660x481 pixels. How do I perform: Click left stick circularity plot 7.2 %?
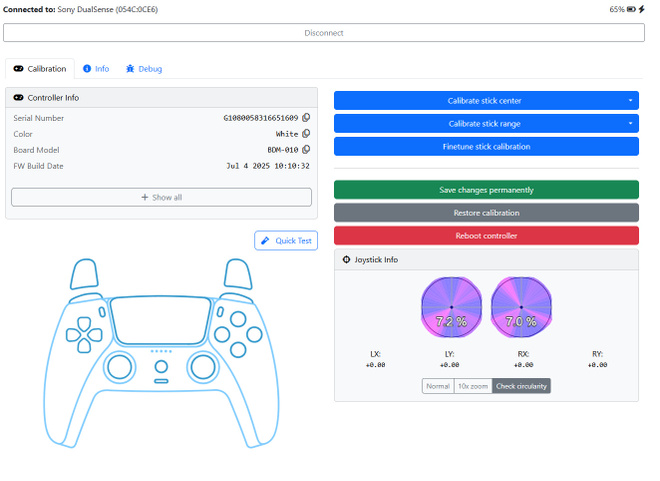pos(452,307)
